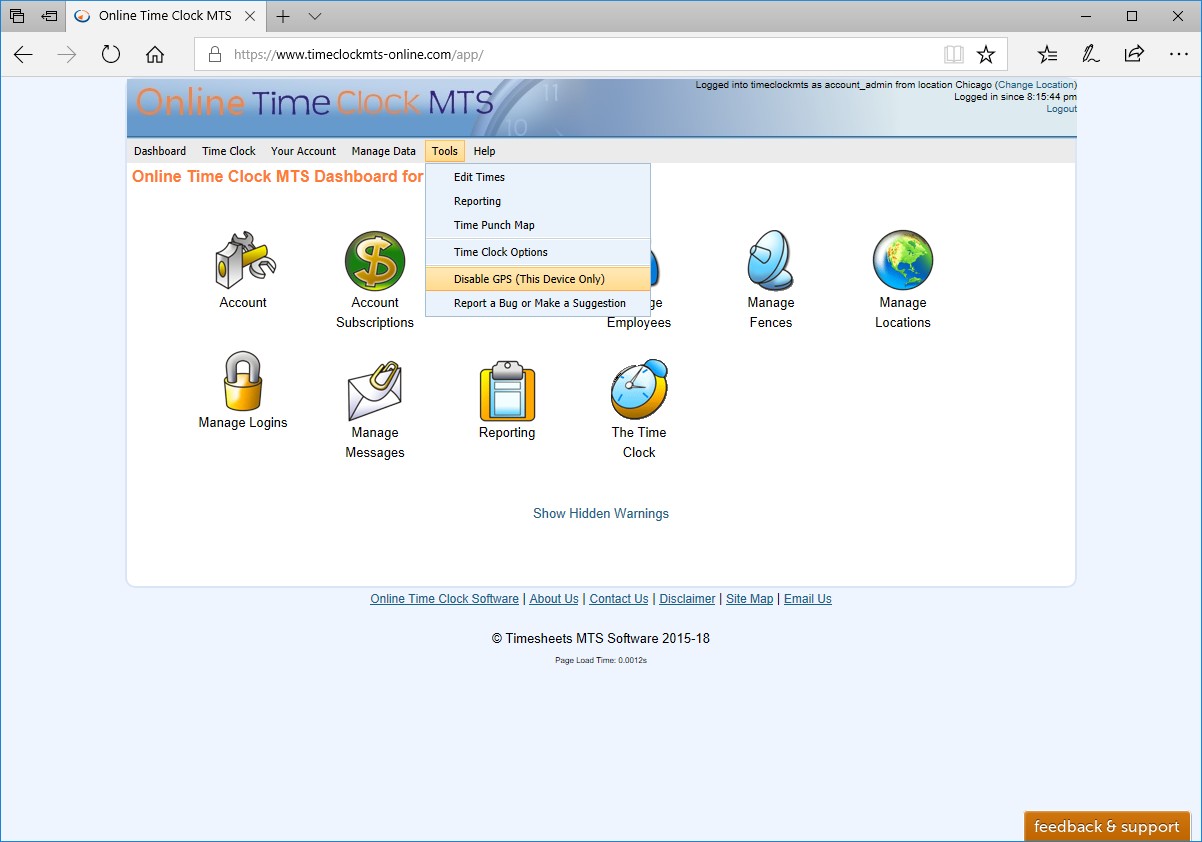This screenshot has width=1202, height=842.
Task: Open the Manage Logins padlock icon
Action: pyautogui.click(x=243, y=381)
